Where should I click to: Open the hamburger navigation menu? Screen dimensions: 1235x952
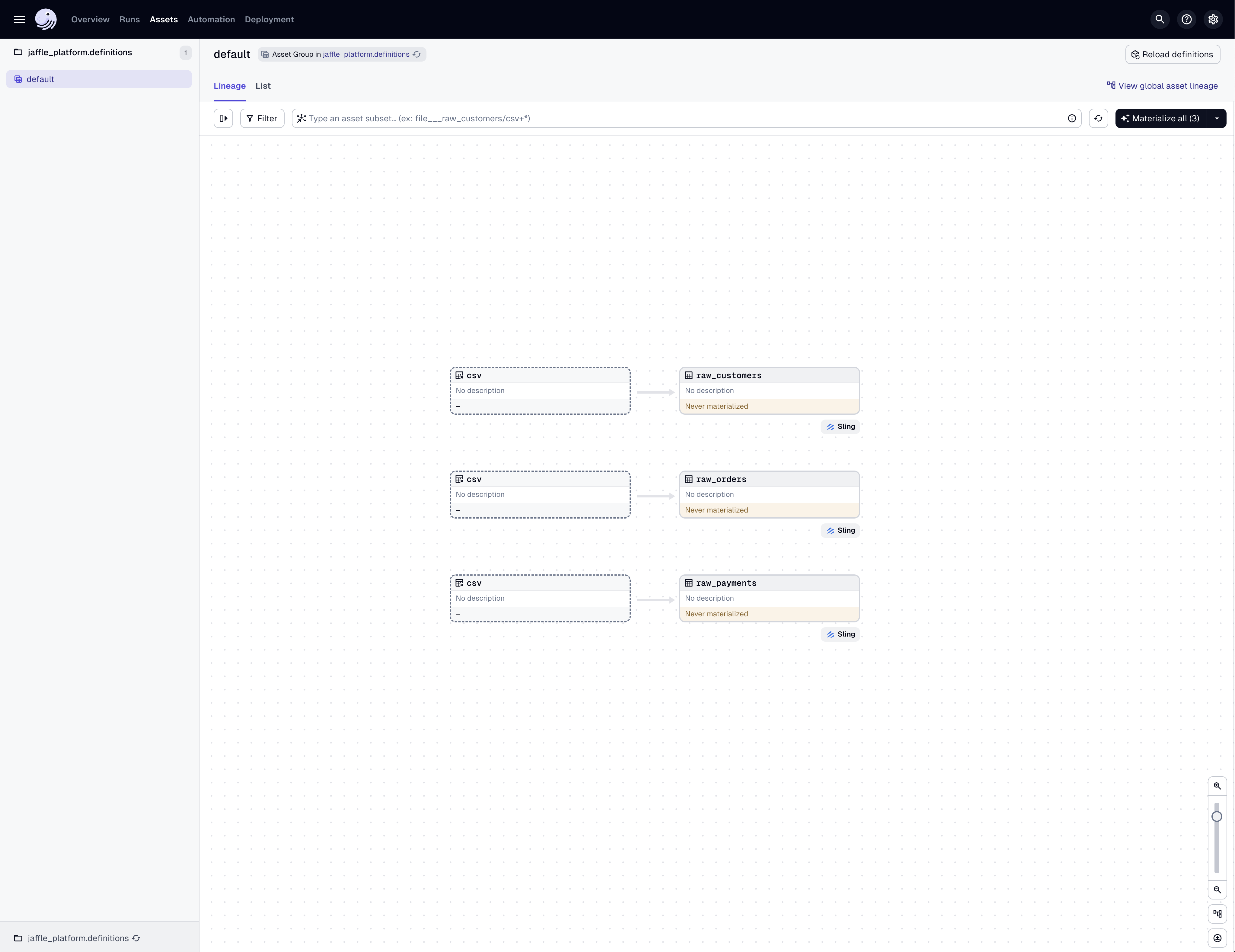(x=19, y=19)
